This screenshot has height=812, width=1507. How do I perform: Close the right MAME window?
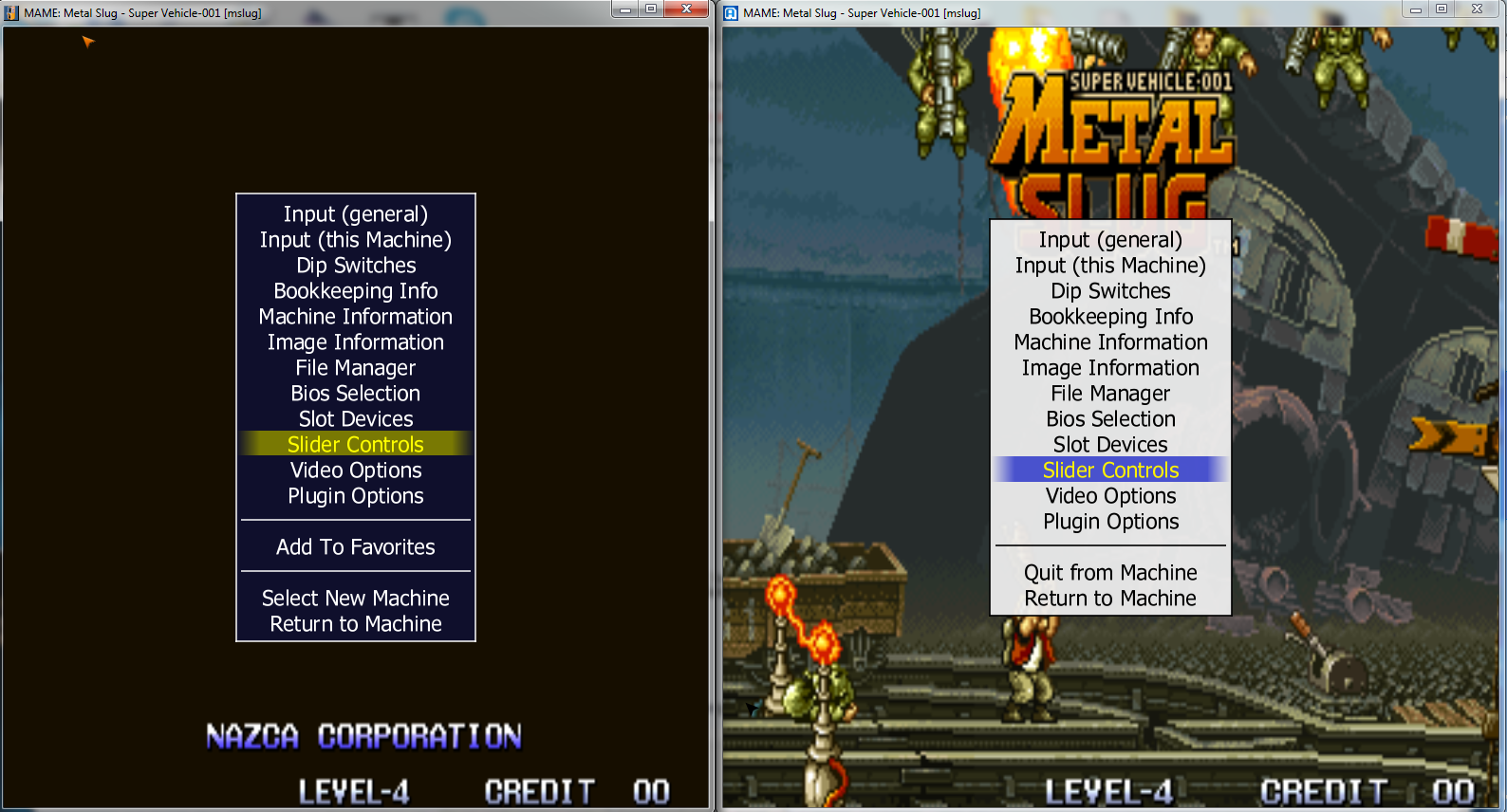[1478, 9]
